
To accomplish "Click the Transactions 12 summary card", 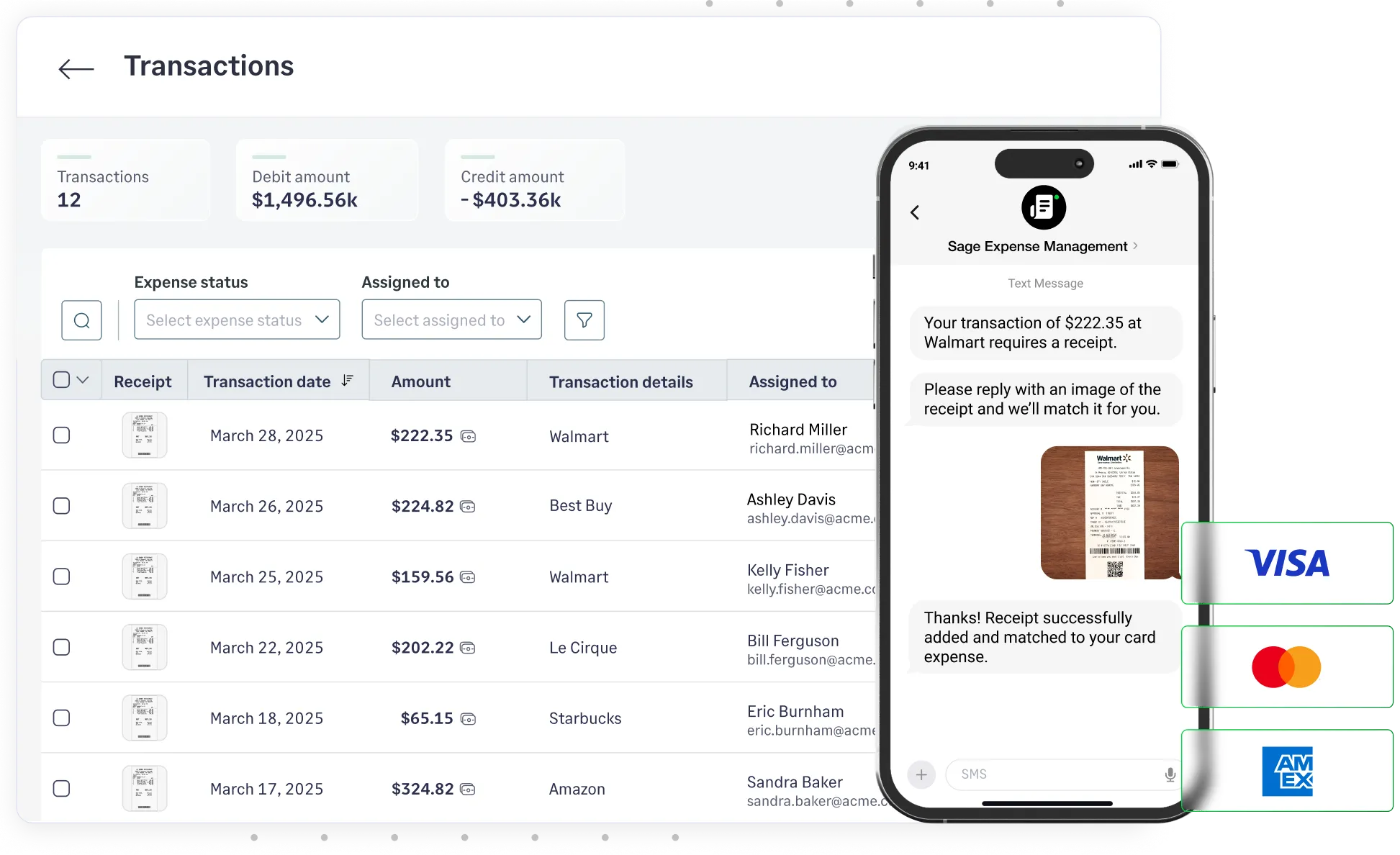I will (125, 180).
